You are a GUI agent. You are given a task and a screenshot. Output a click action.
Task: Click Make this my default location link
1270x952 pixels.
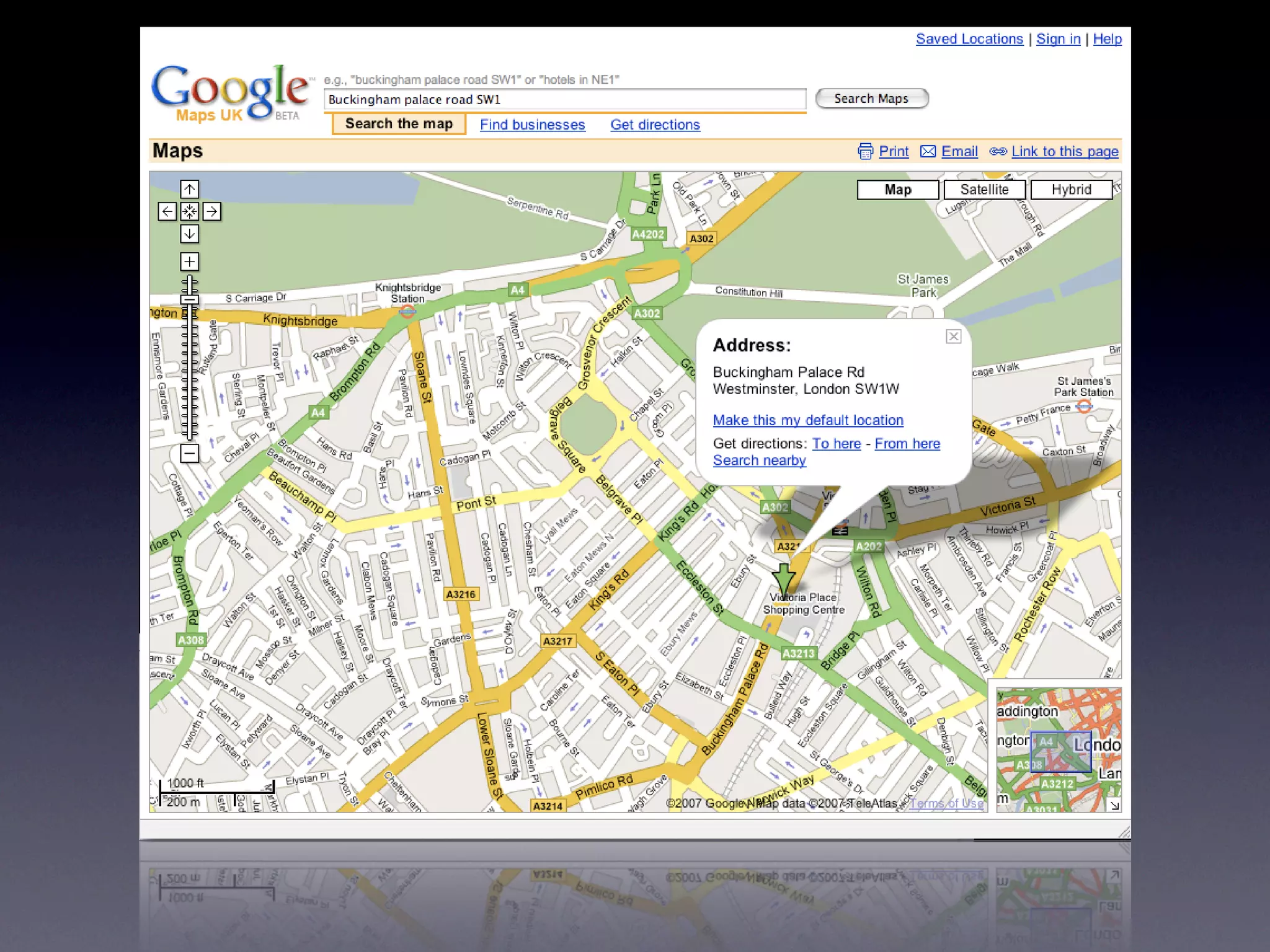807,420
